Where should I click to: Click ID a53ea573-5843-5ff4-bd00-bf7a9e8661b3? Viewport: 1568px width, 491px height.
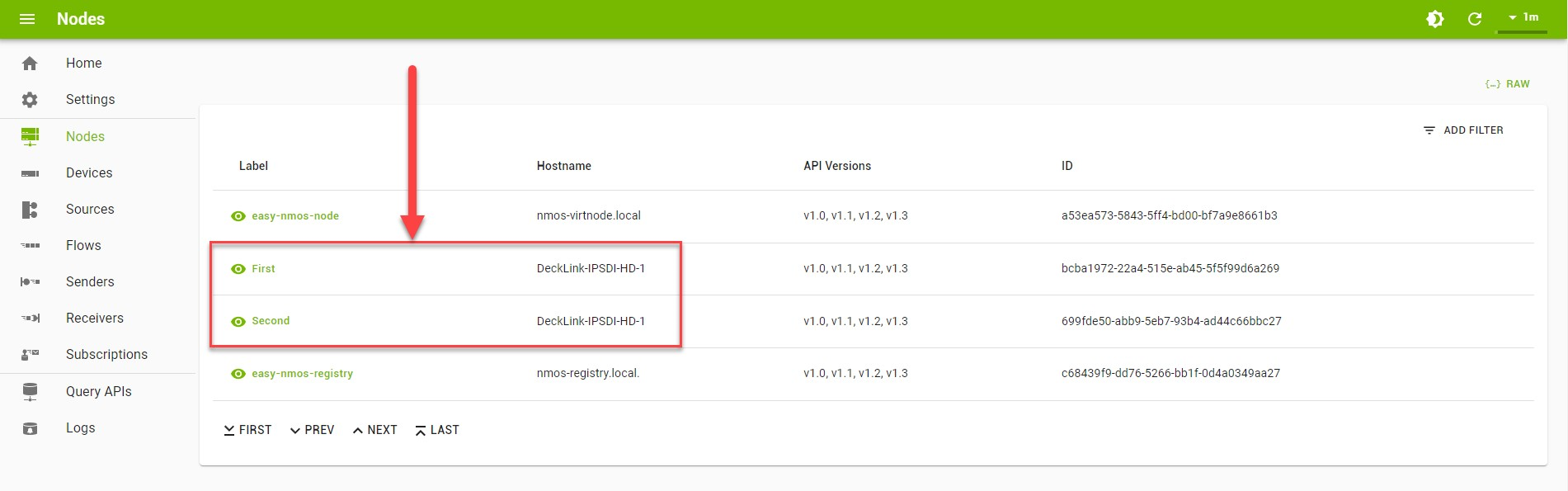1170,216
